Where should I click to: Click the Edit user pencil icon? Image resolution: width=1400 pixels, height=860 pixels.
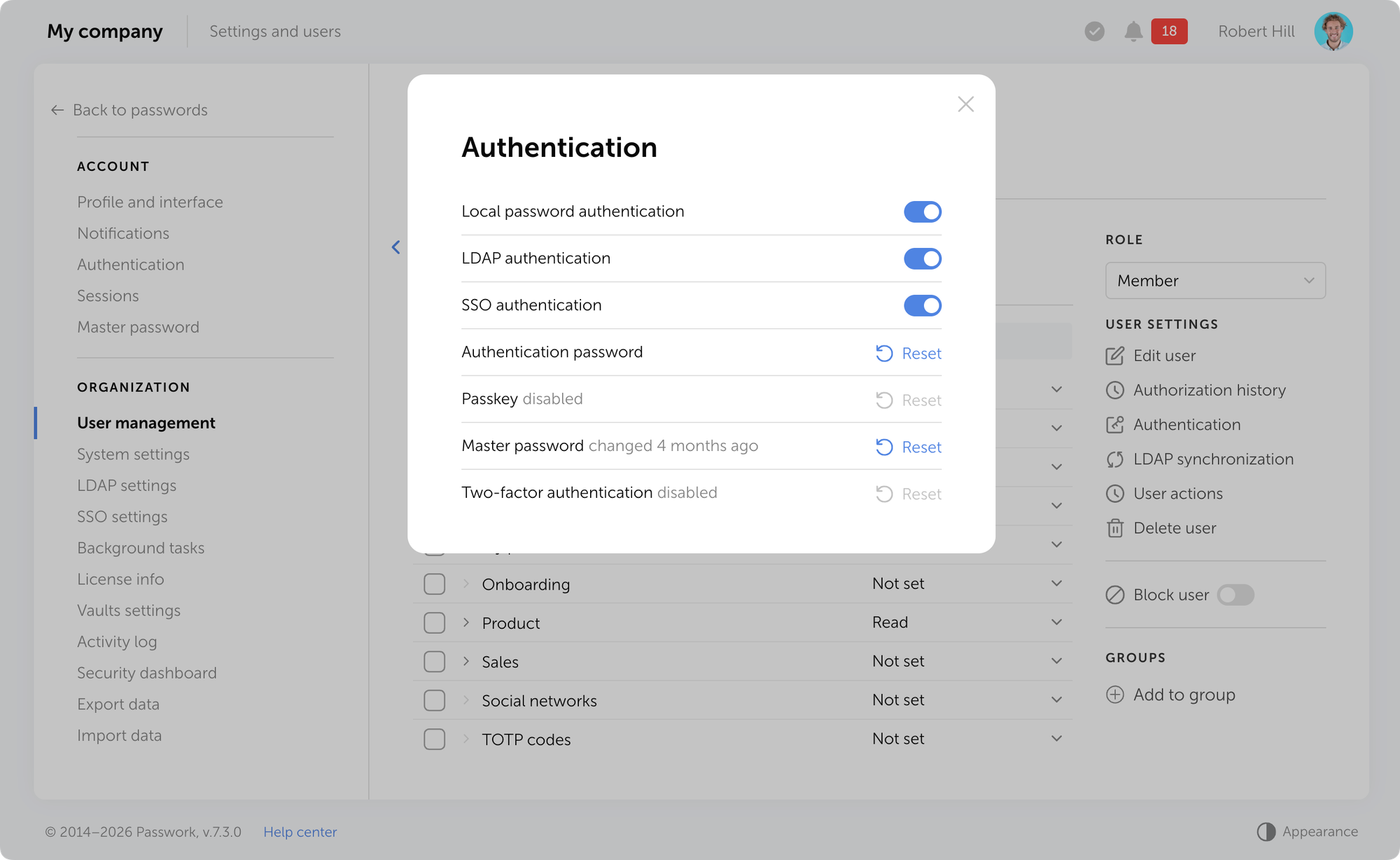tap(1114, 356)
